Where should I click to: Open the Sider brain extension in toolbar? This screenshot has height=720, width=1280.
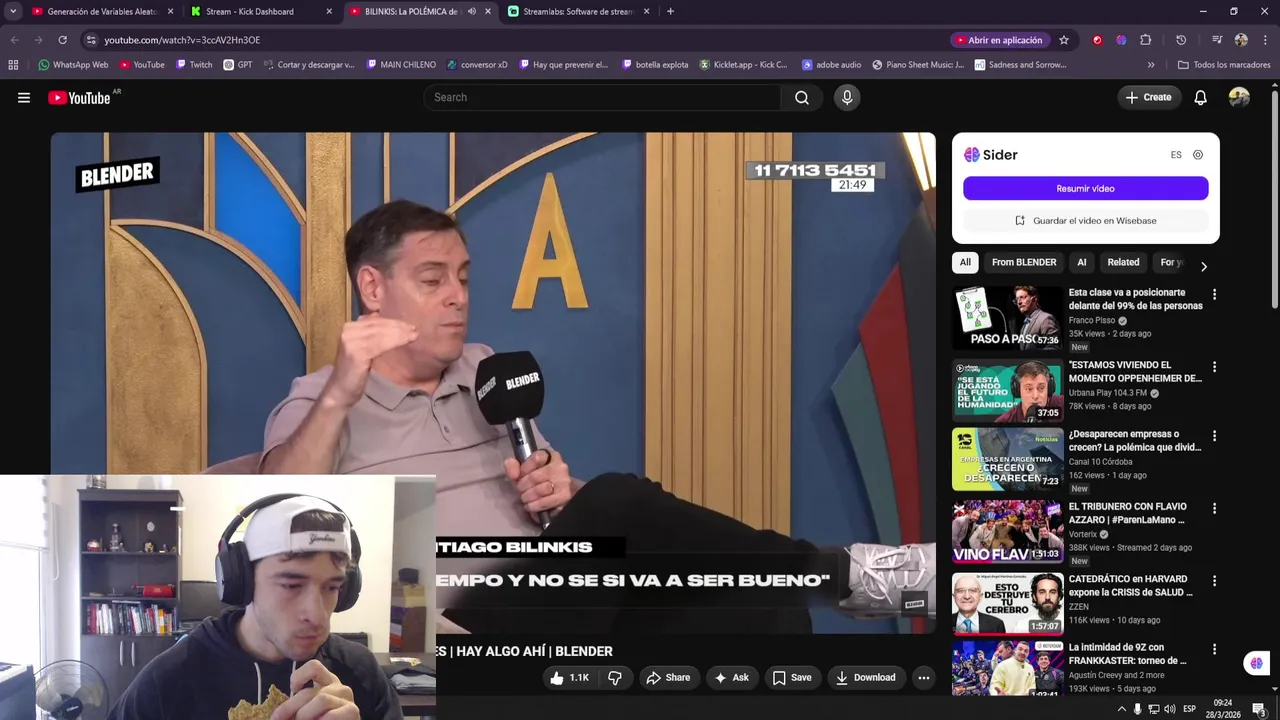tap(1121, 40)
